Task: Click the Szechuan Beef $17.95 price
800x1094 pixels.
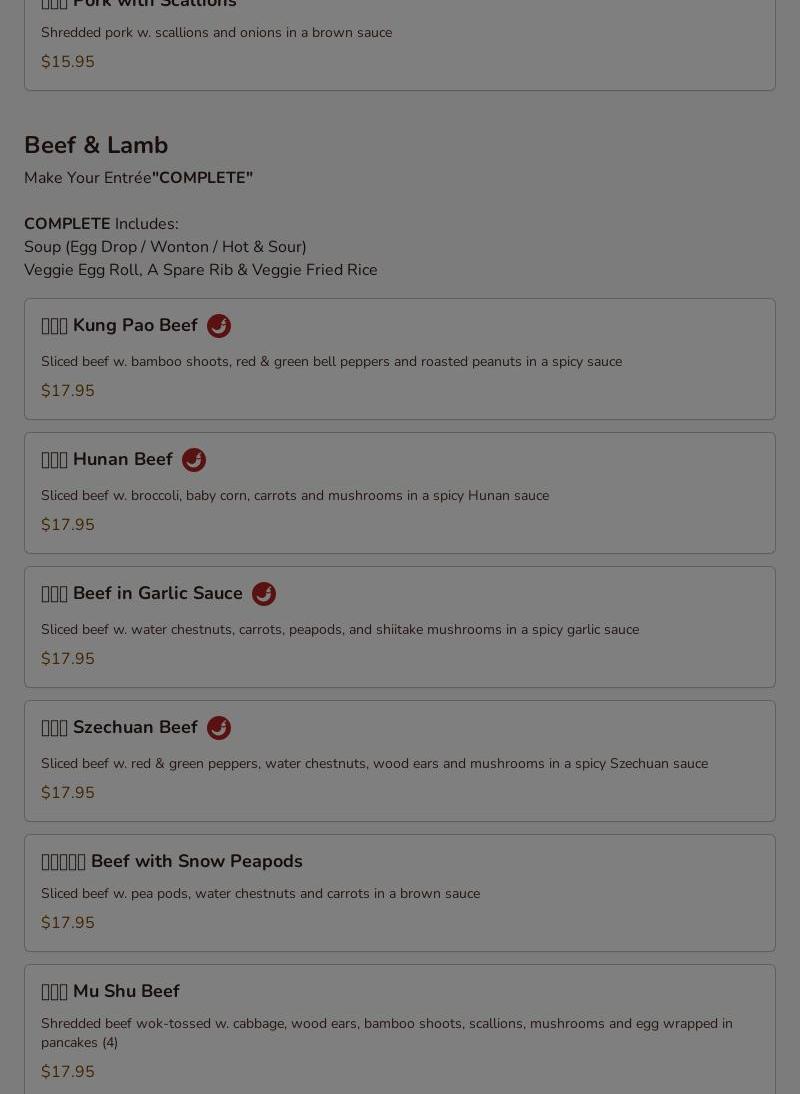Action: click(68, 793)
